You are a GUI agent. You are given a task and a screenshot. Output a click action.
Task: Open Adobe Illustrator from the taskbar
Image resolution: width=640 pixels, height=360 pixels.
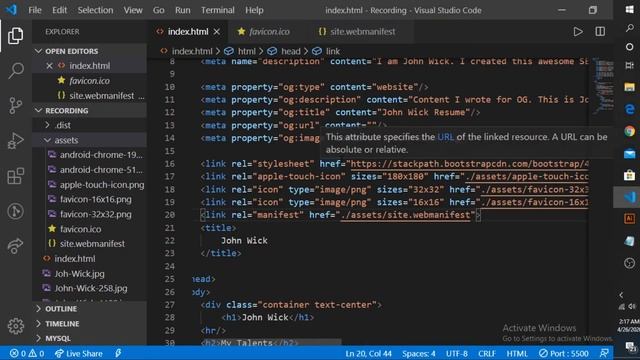(x=629, y=219)
